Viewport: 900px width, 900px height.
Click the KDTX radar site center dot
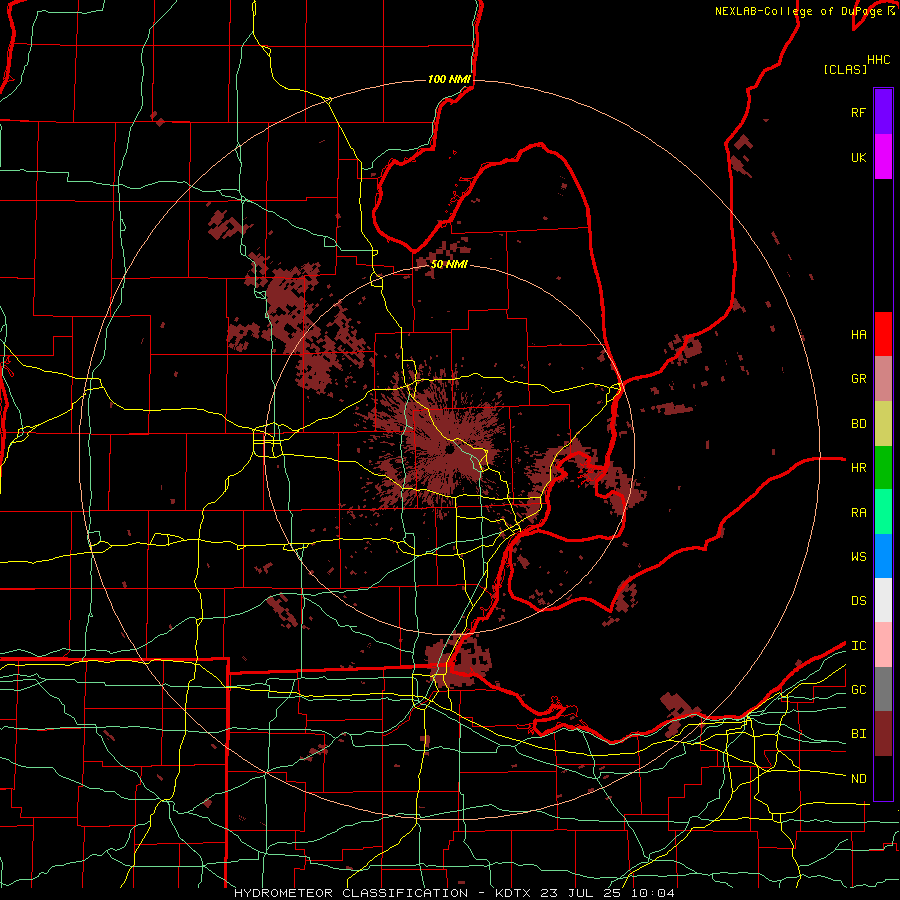tap(449, 451)
